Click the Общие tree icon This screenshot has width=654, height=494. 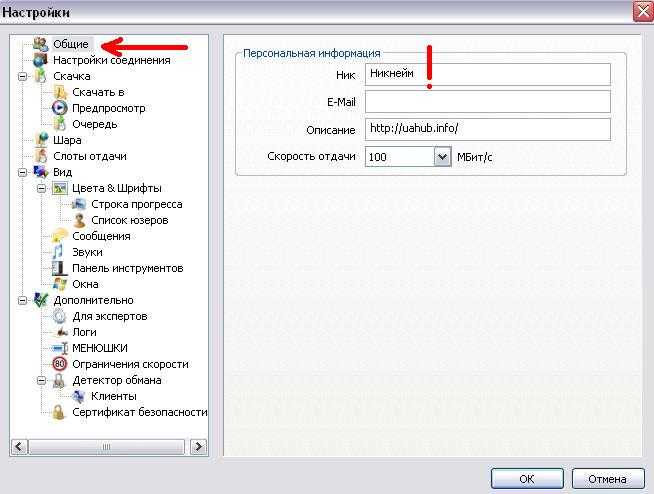pyautogui.click(x=41, y=44)
